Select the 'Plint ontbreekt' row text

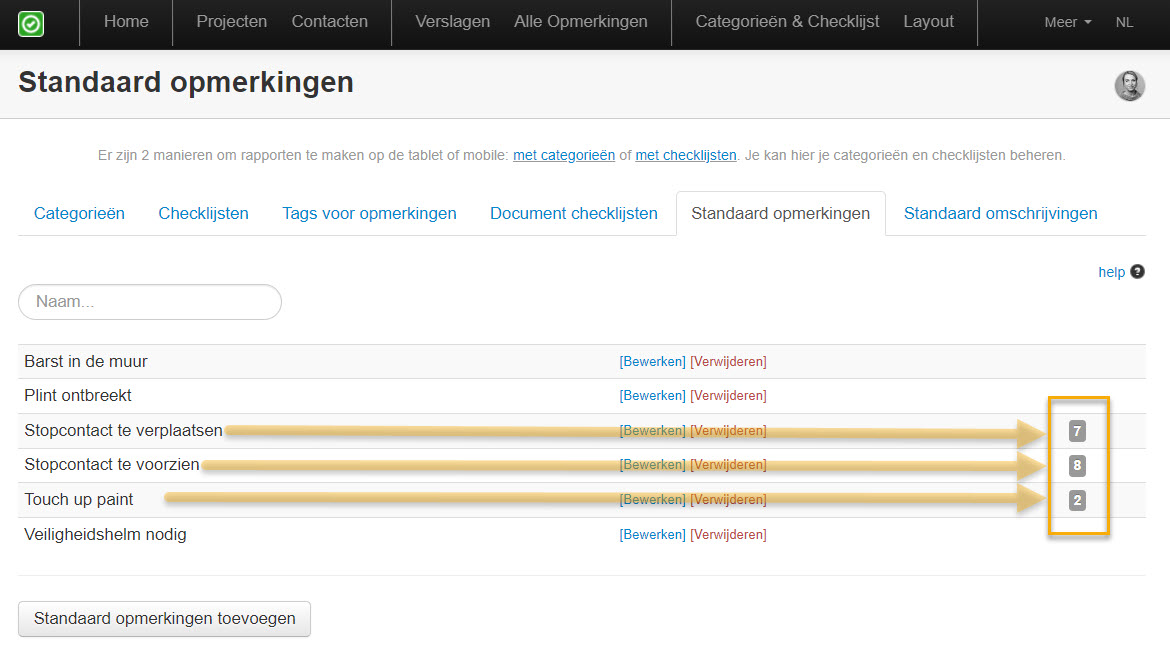point(78,396)
